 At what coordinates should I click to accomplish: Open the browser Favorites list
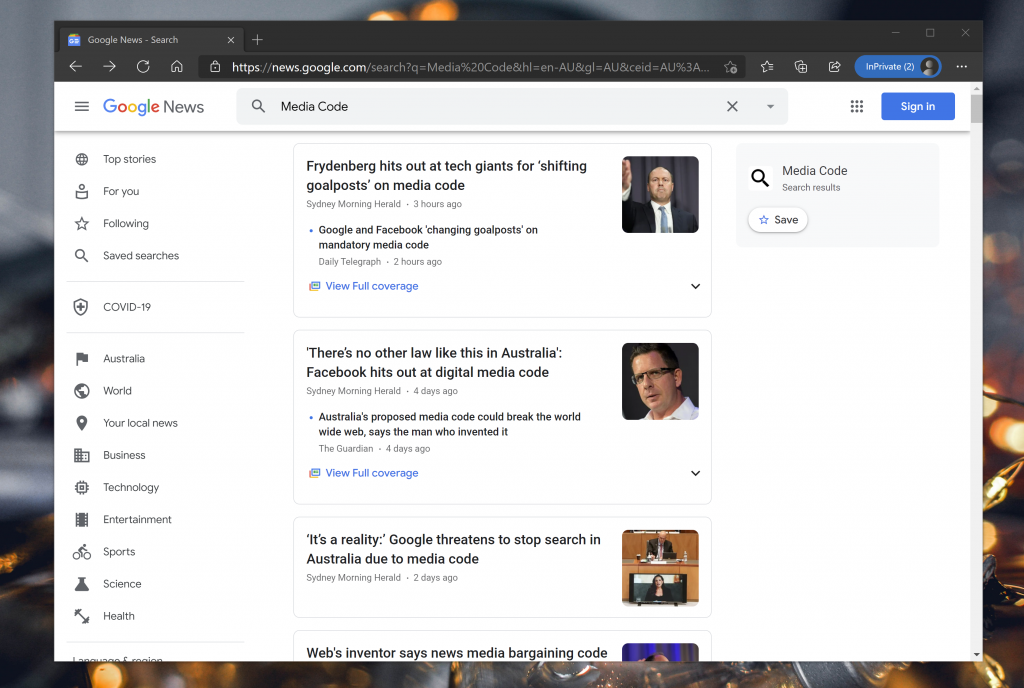click(767, 67)
